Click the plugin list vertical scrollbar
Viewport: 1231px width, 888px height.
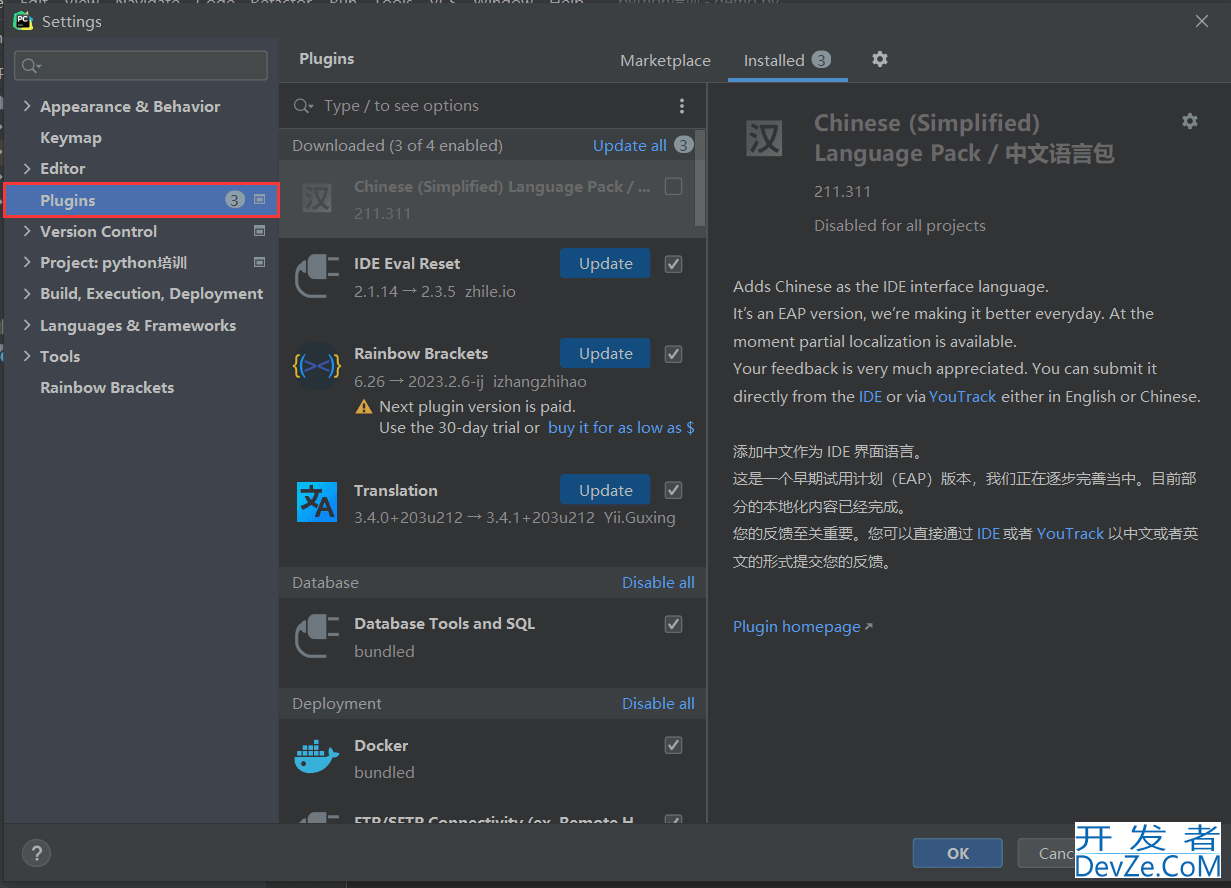[x=700, y=178]
